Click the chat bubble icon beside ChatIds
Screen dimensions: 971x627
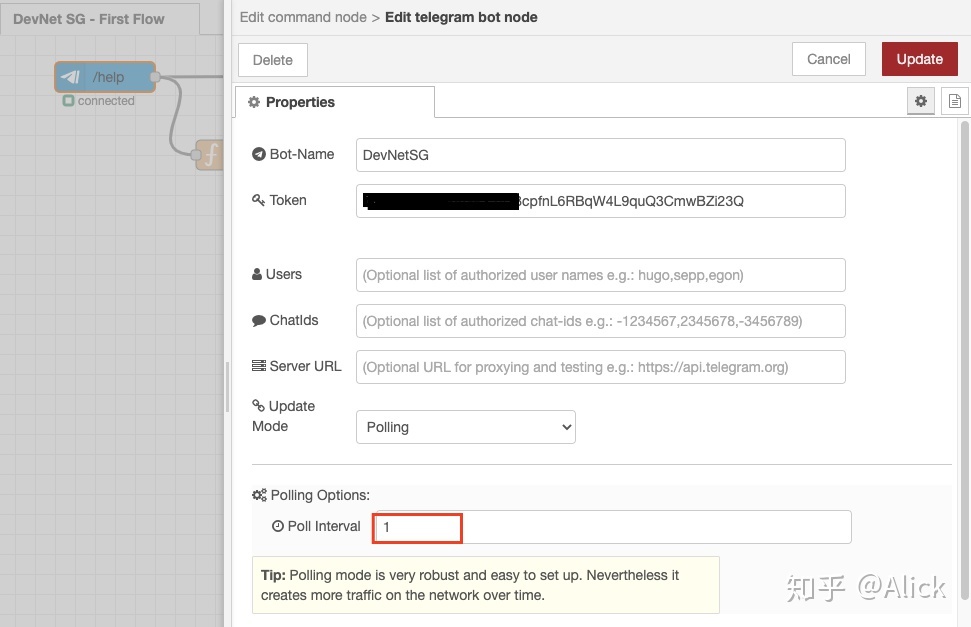point(259,320)
